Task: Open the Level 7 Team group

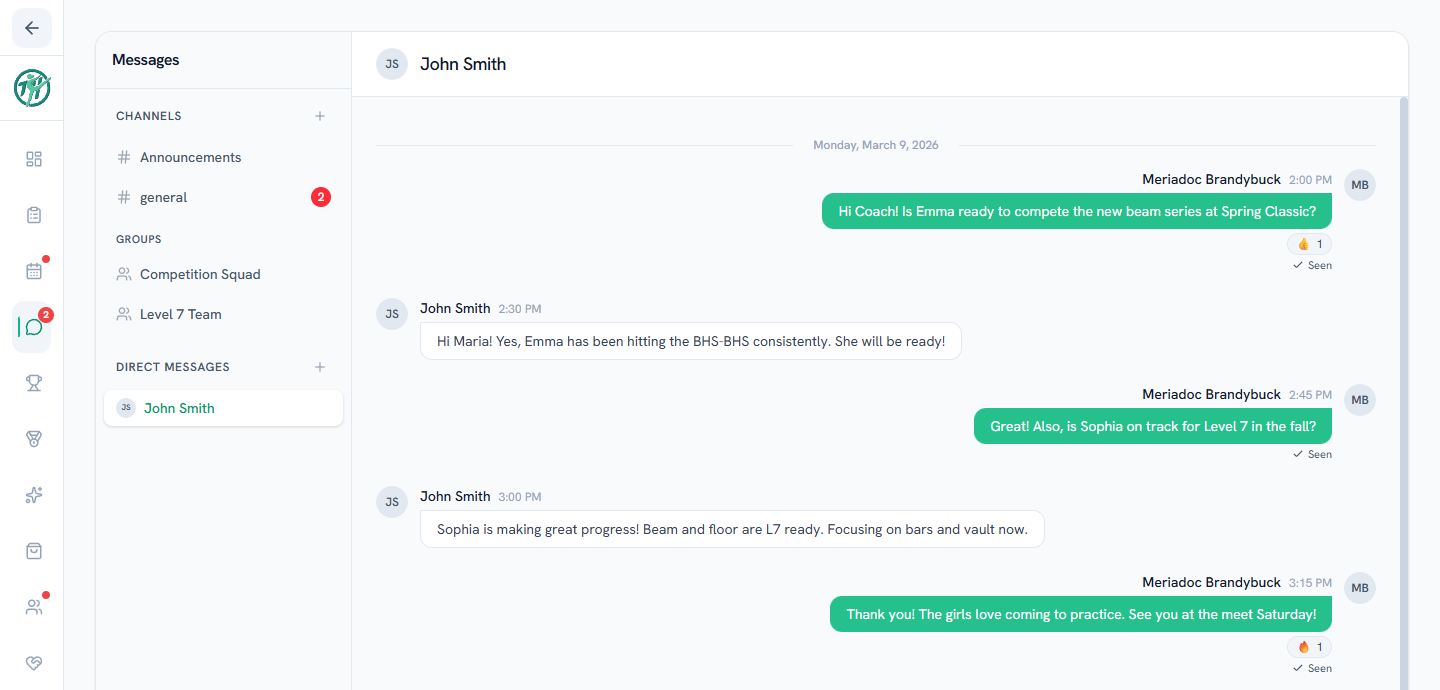Action: click(x=223, y=314)
